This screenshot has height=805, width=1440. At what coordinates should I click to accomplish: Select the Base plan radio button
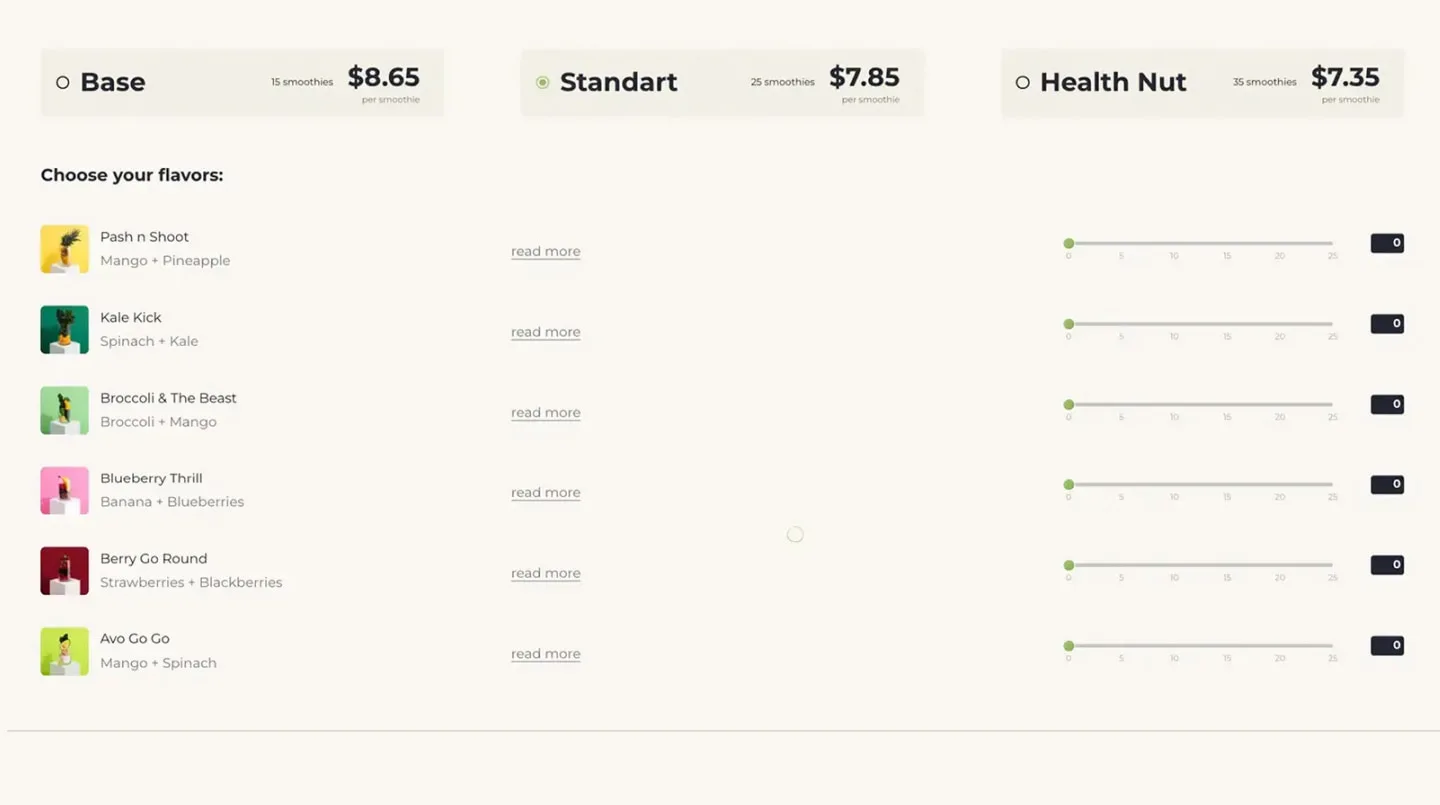[x=63, y=83]
